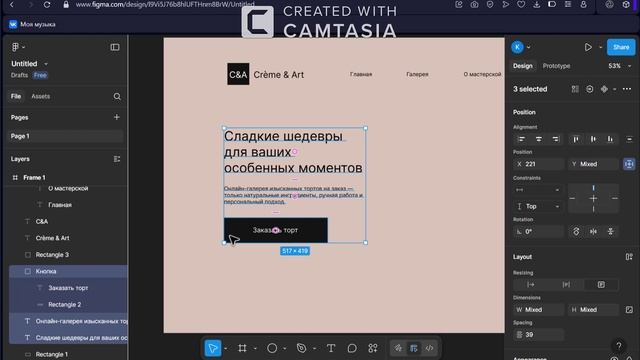Expand the Frame tool options arrow

click(255, 349)
